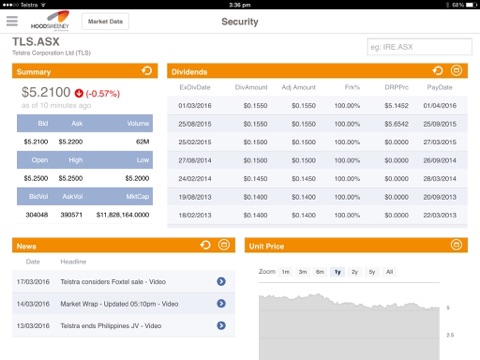Refresh the Summary panel
This screenshot has height=360, width=480.
pos(147,71)
